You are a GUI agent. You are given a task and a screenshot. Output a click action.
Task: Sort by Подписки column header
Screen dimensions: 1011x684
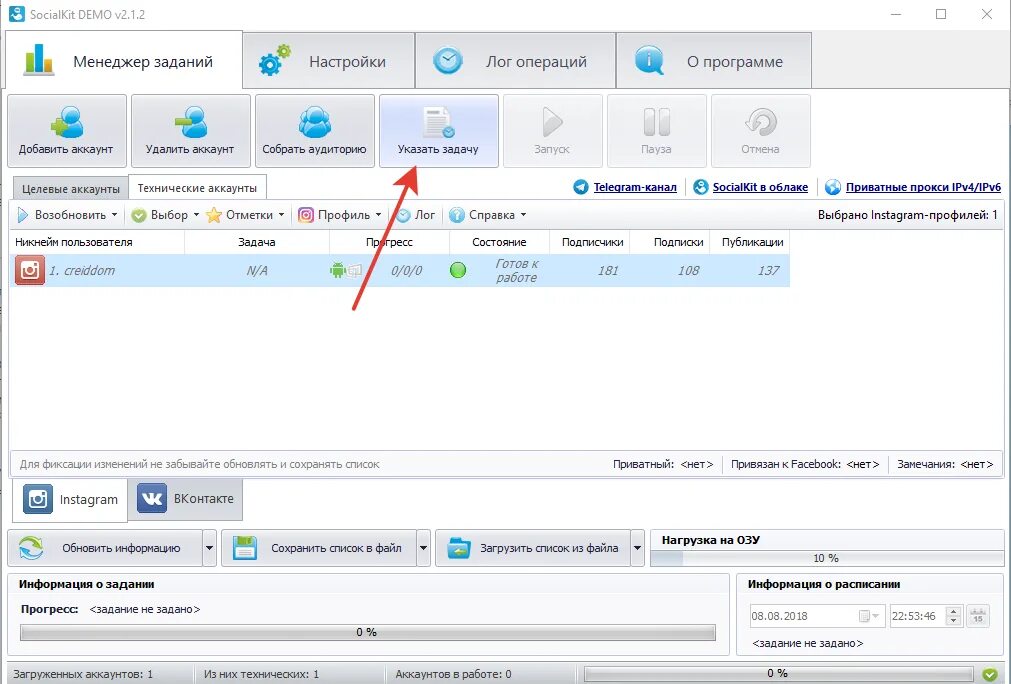669,242
